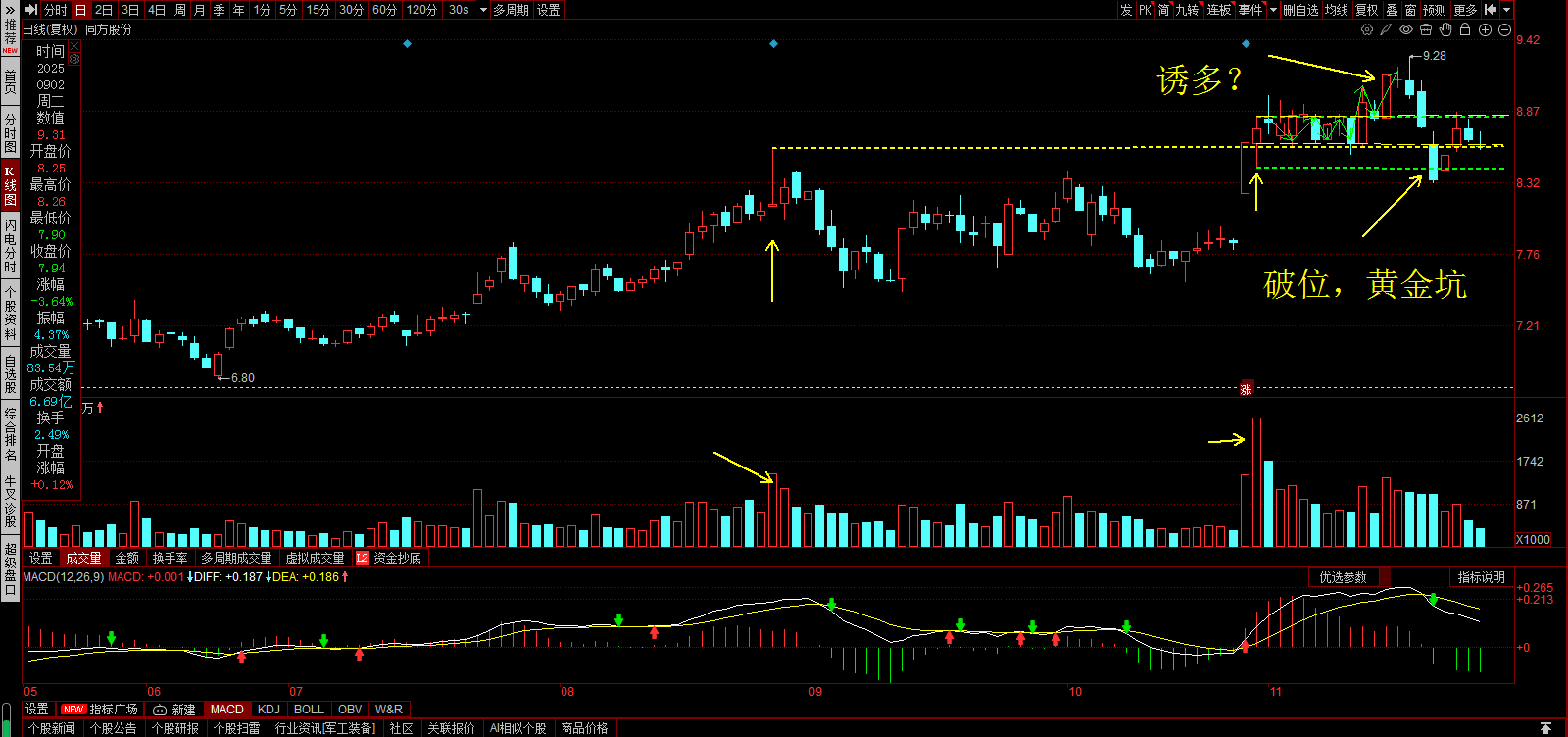1568x737 pixels.
Task: Switch to the 60分 period
Action: coord(384,10)
